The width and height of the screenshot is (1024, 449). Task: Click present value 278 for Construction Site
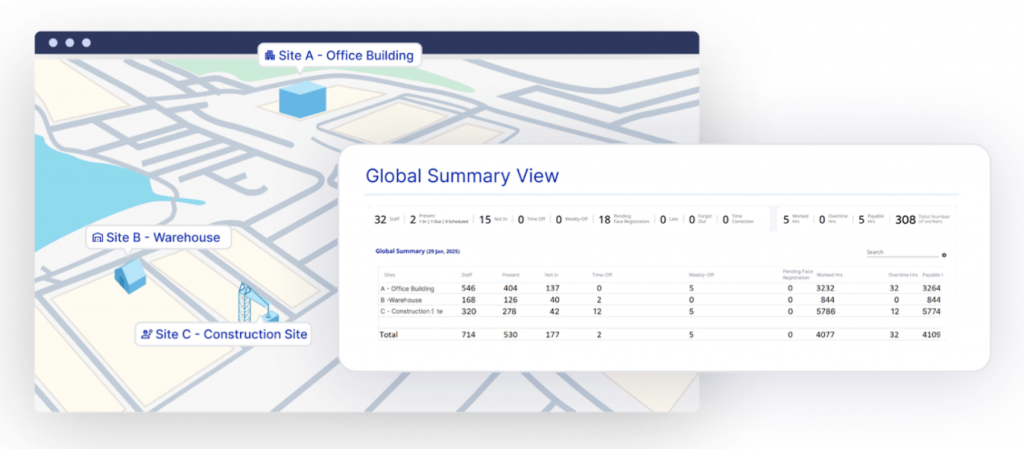511,311
